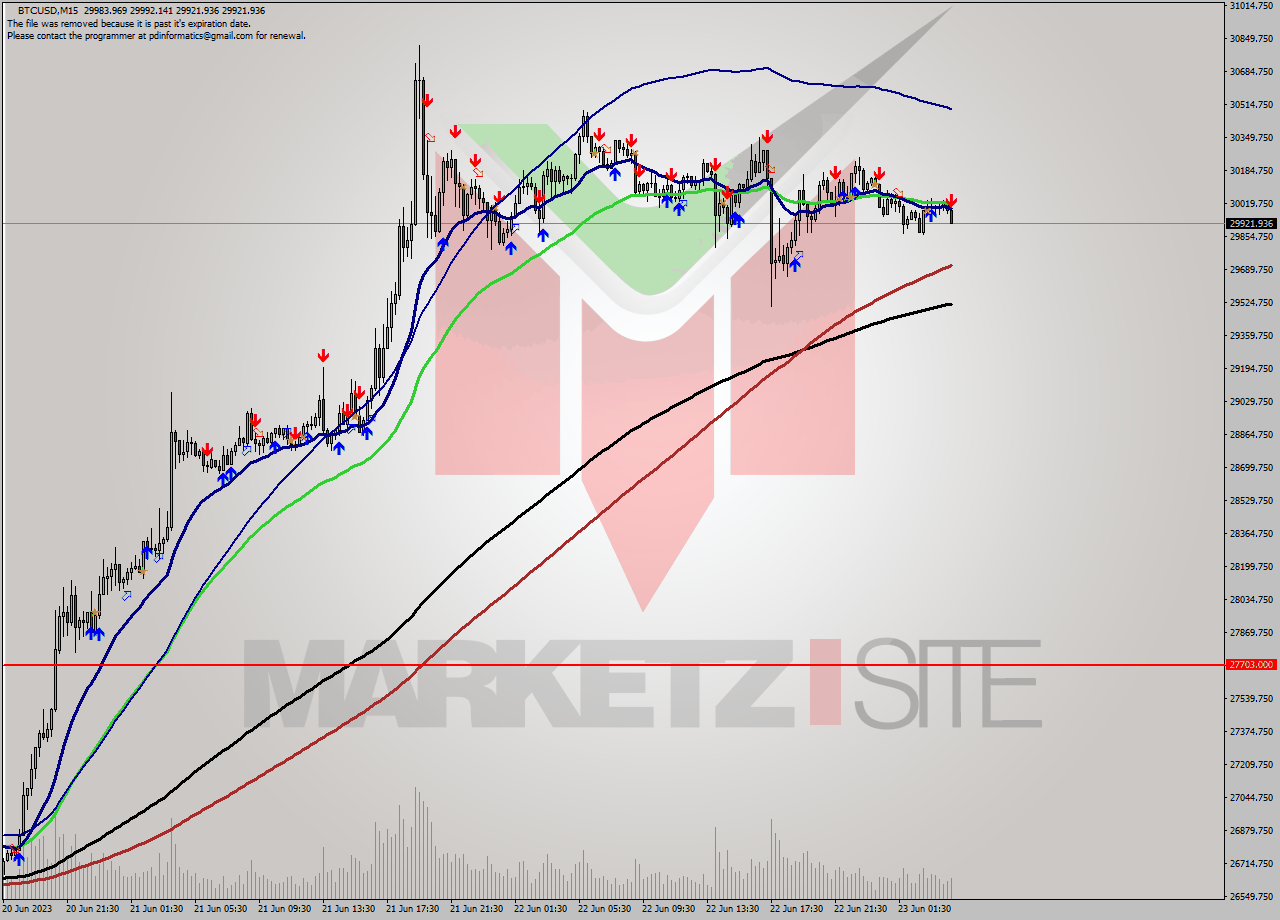Click the 28864.750 price axis label
1280x920 pixels.
[x=1251, y=435]
